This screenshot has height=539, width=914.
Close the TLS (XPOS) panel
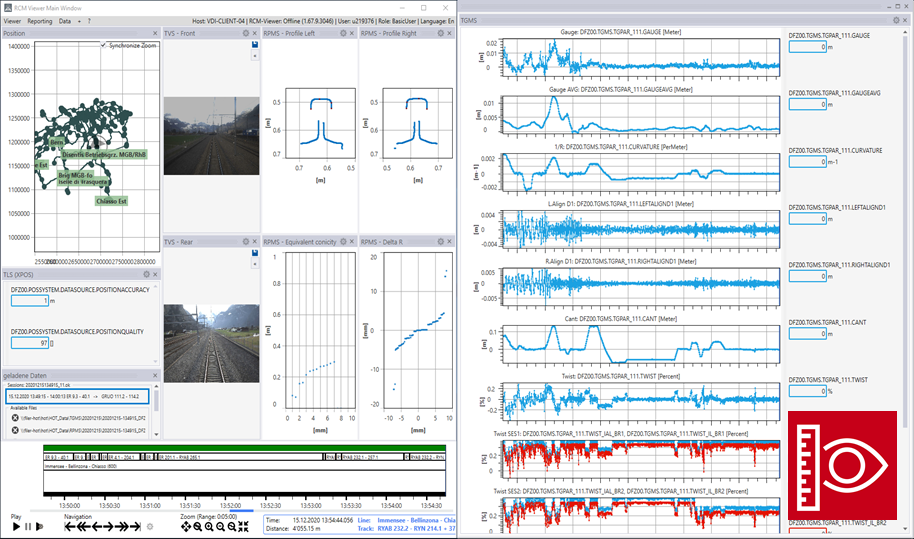tap(155, 274)
